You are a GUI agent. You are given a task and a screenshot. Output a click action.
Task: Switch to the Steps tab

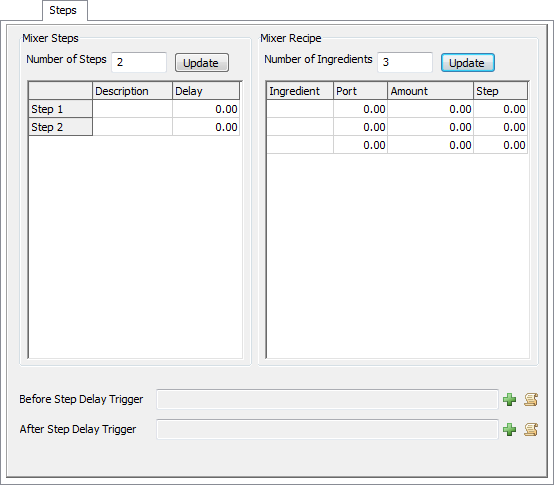tap(63, 10)
